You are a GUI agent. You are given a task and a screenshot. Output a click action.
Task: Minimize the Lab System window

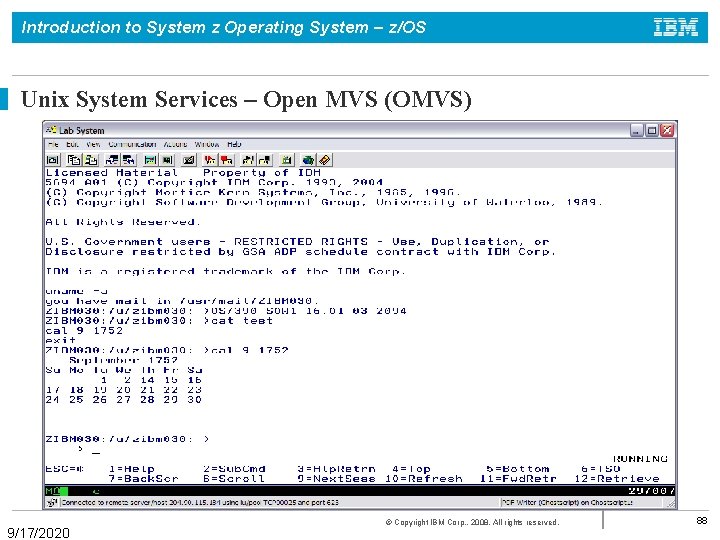click(x=637, y=130)
